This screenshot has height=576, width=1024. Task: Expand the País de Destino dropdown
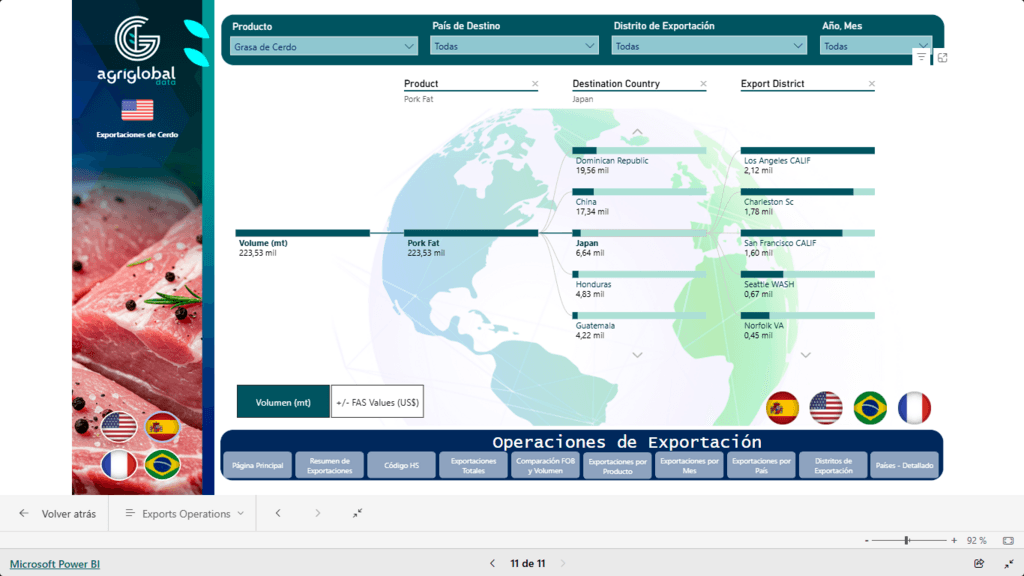click(x=514, y=46)
